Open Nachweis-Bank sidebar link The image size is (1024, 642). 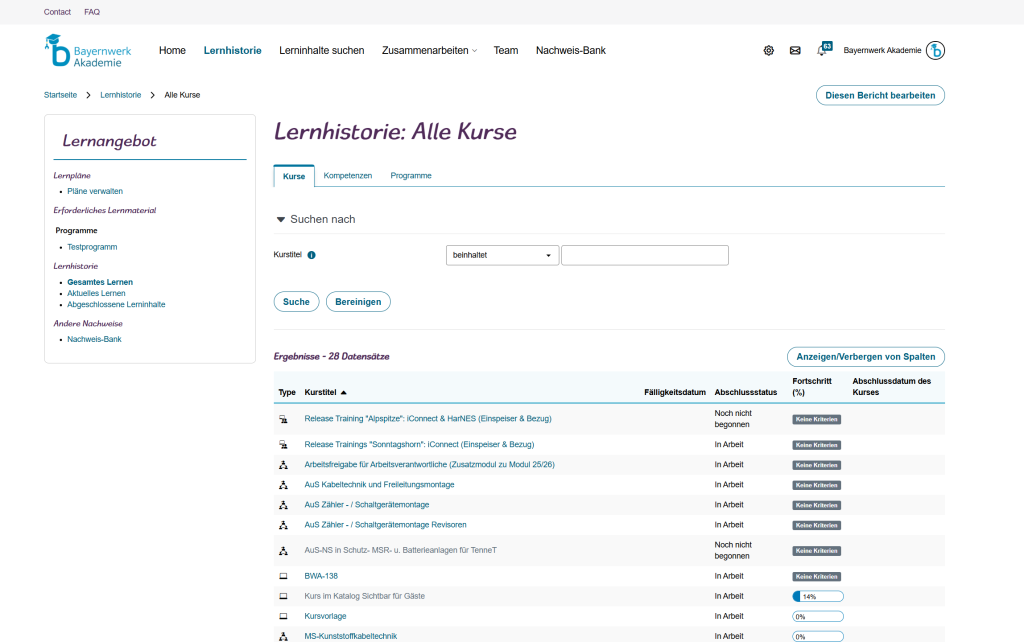[94, 339]
